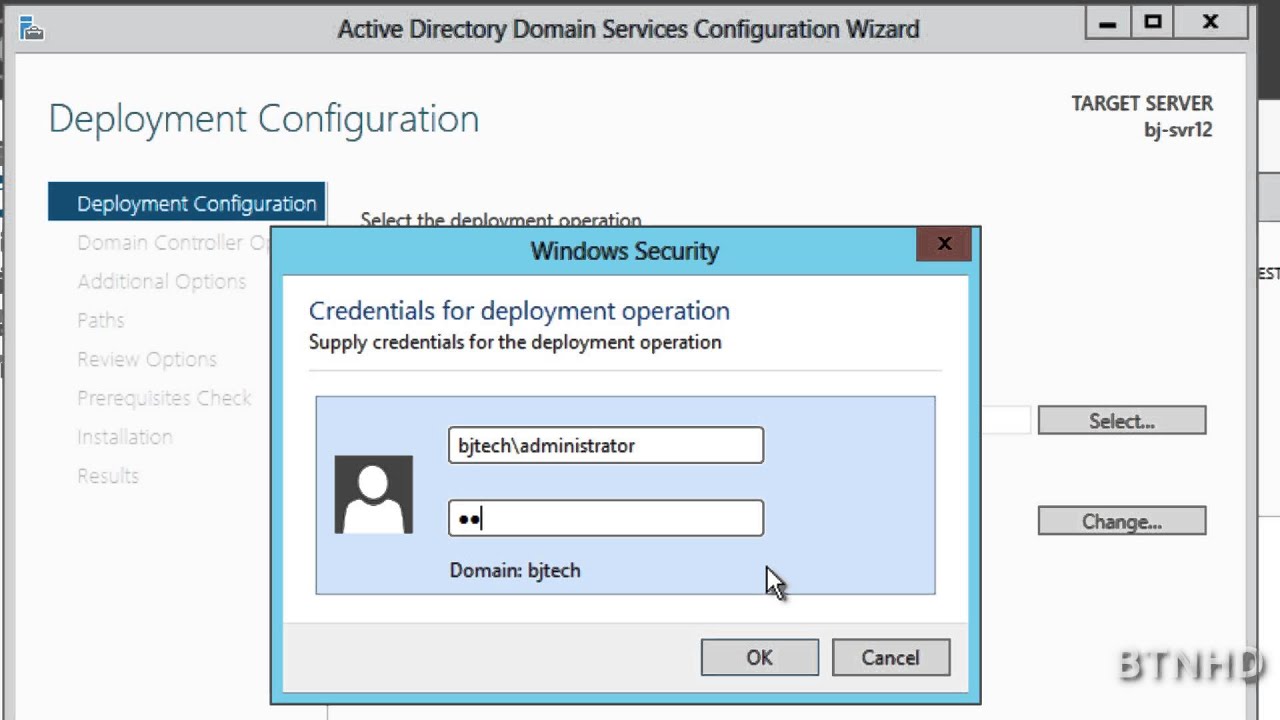Image resolution: width=1280 pixels, height=720 pixels.
Task: Click the 'Domain: bjtech' label
Action: click(515, 570)
